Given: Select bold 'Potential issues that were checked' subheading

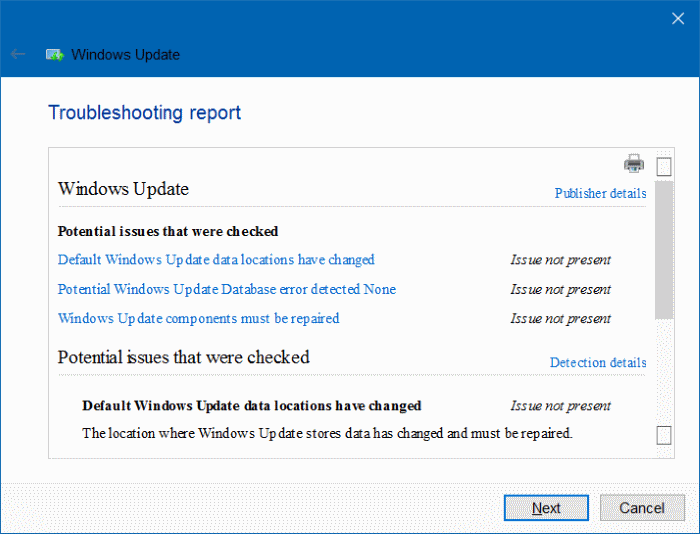Looking at the screenshot, I should click(x=168, y=231).
